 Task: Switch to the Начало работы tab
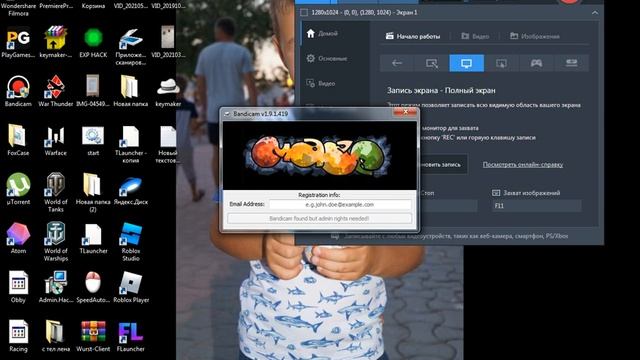point(413,36)
